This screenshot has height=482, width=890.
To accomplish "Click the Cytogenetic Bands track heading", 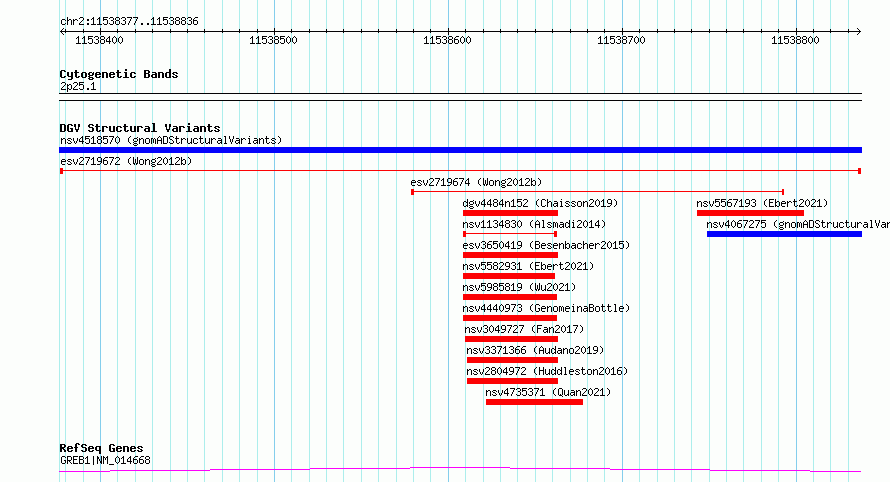I will (x=119, y=74).
